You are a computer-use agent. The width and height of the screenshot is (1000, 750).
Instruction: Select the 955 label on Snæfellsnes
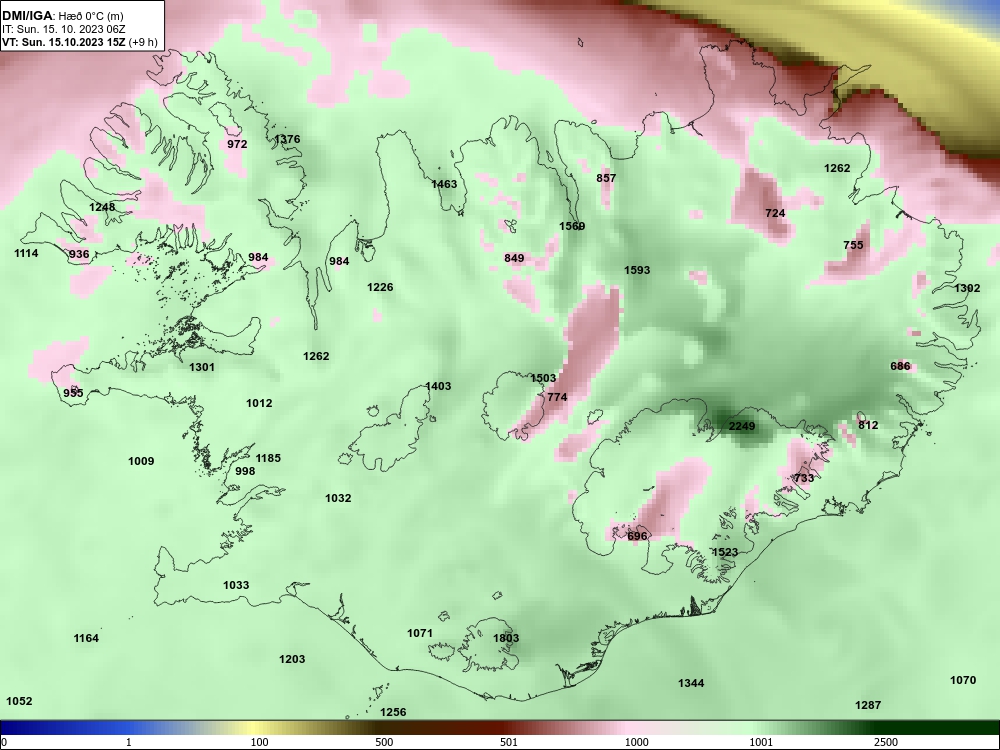73,393
